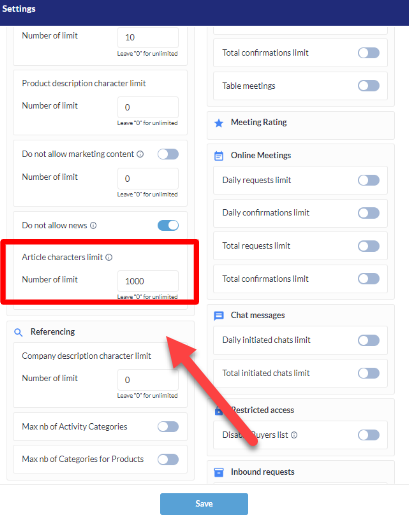Enable the Table meetings toggle
This screenshot has height=515, width=409.
[x=369, y=86]
